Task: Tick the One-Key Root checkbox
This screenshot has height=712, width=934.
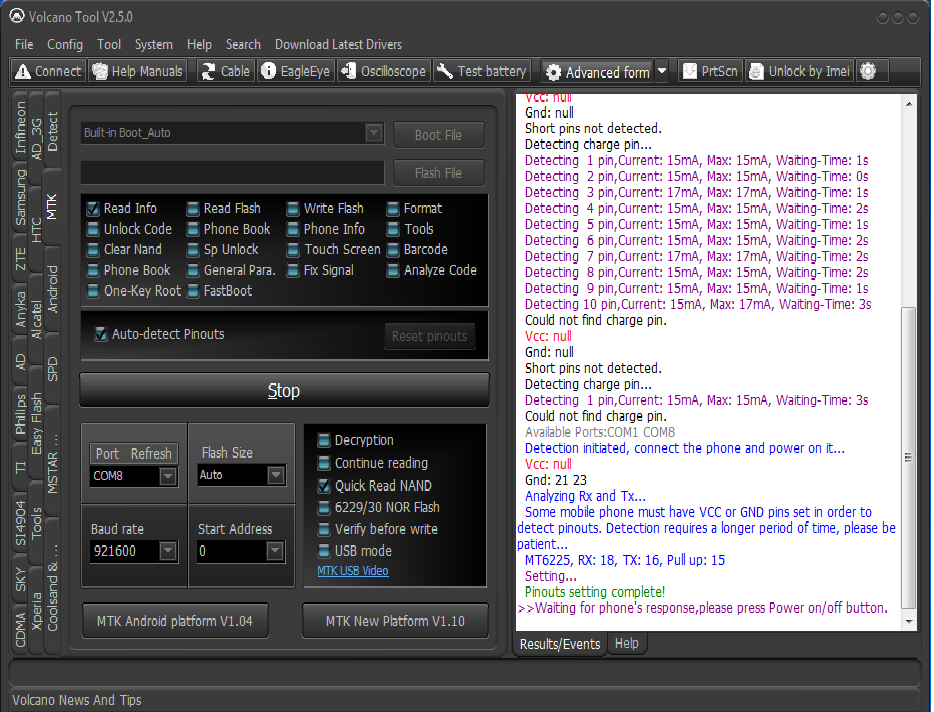Action: pos(93,291)
